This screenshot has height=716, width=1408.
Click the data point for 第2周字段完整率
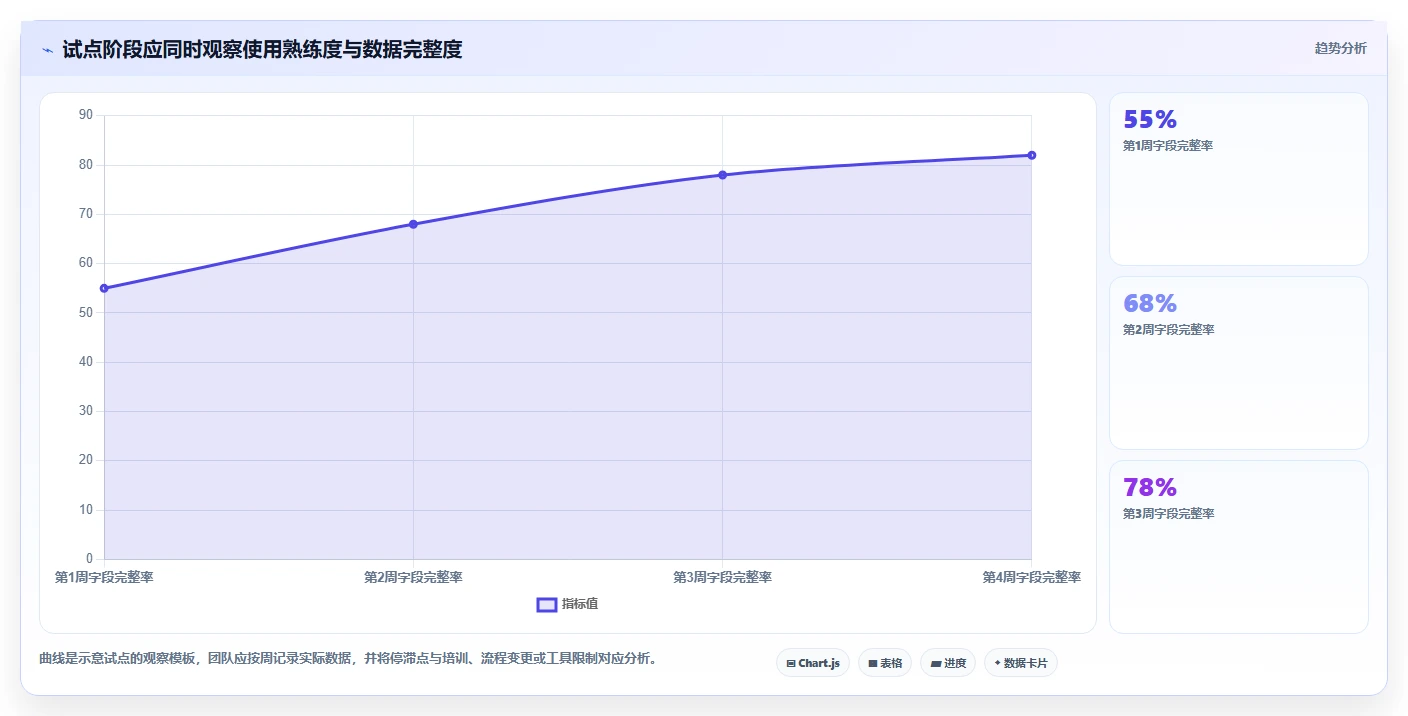point(413,224)
